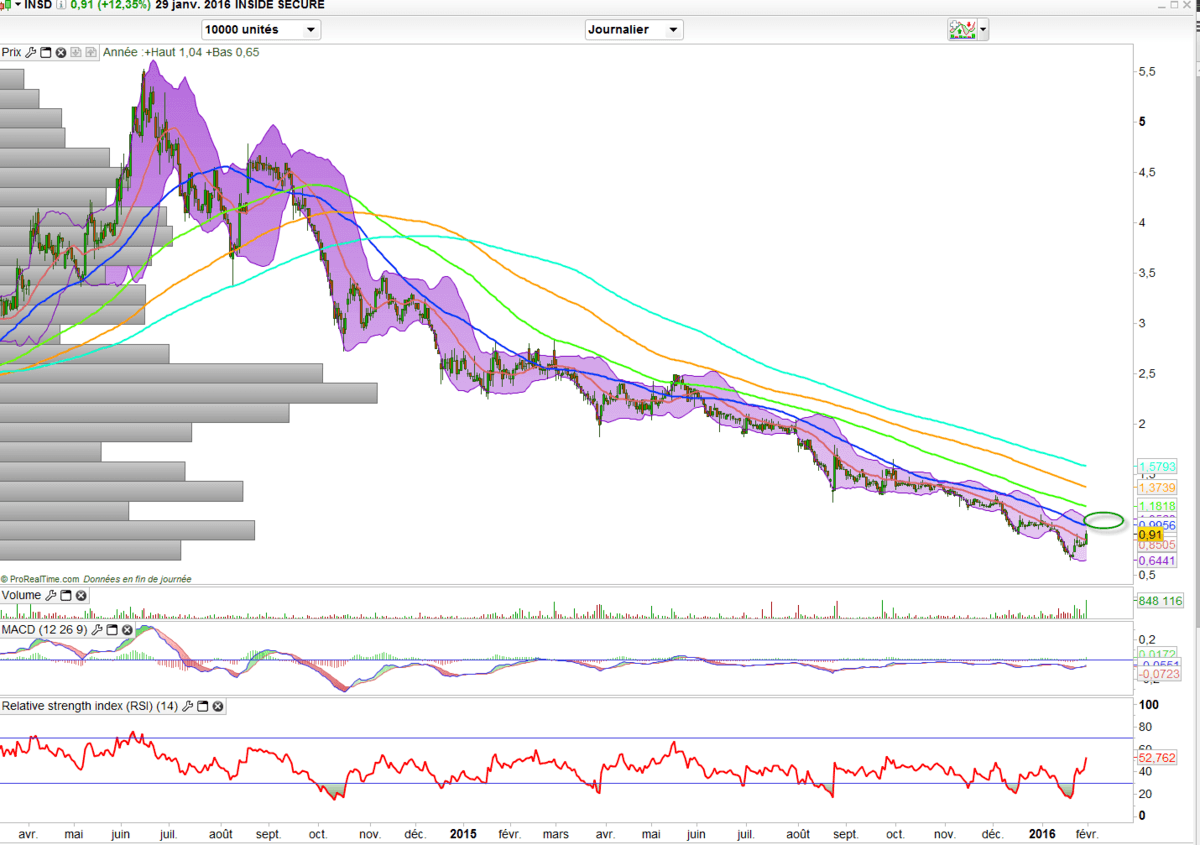Image resolution: width=1200 pixels, height=845 pixels.
Task: Maximize the Volume panel
Action: pyautogui.click(x=66, y=596)
